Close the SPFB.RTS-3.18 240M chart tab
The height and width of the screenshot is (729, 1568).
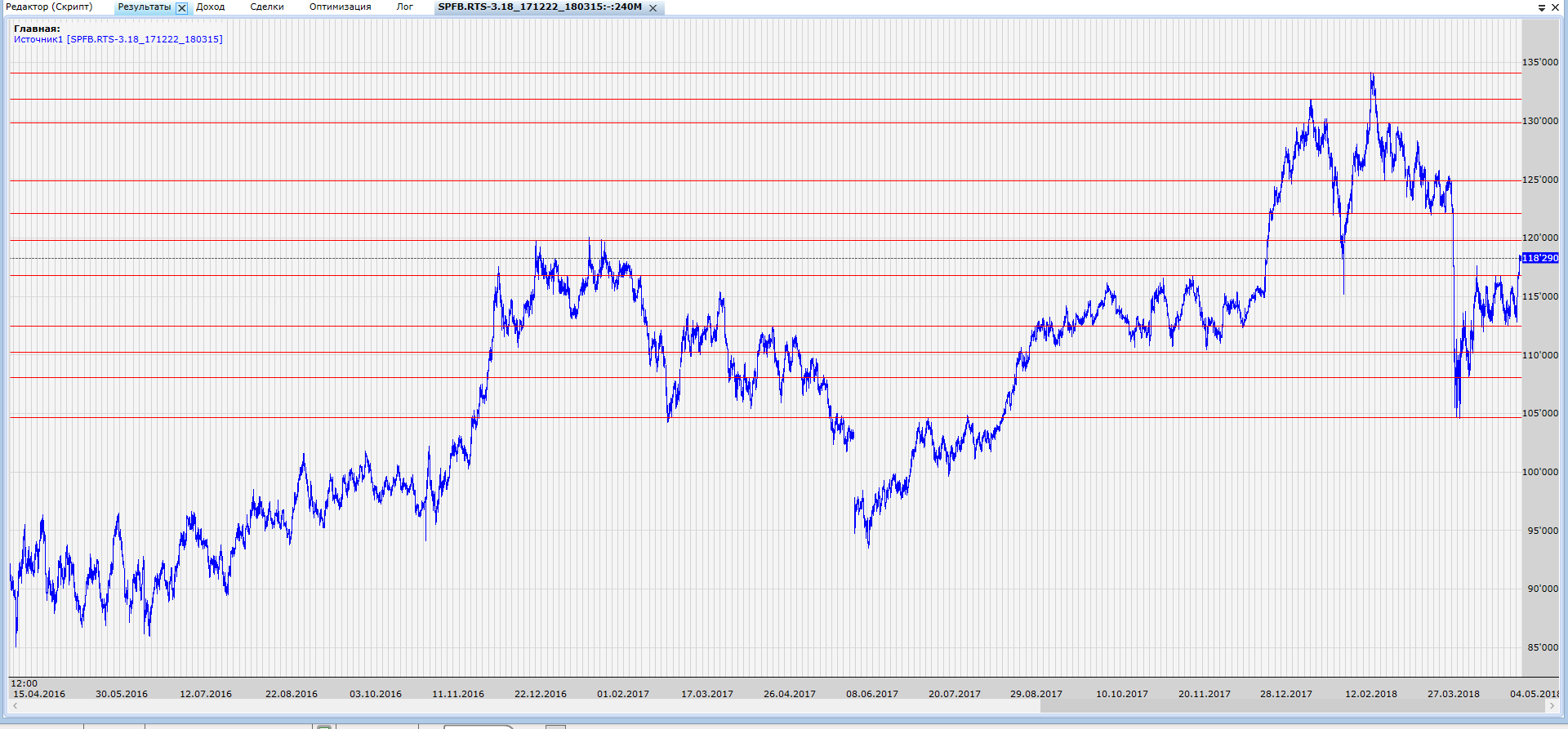653,7
